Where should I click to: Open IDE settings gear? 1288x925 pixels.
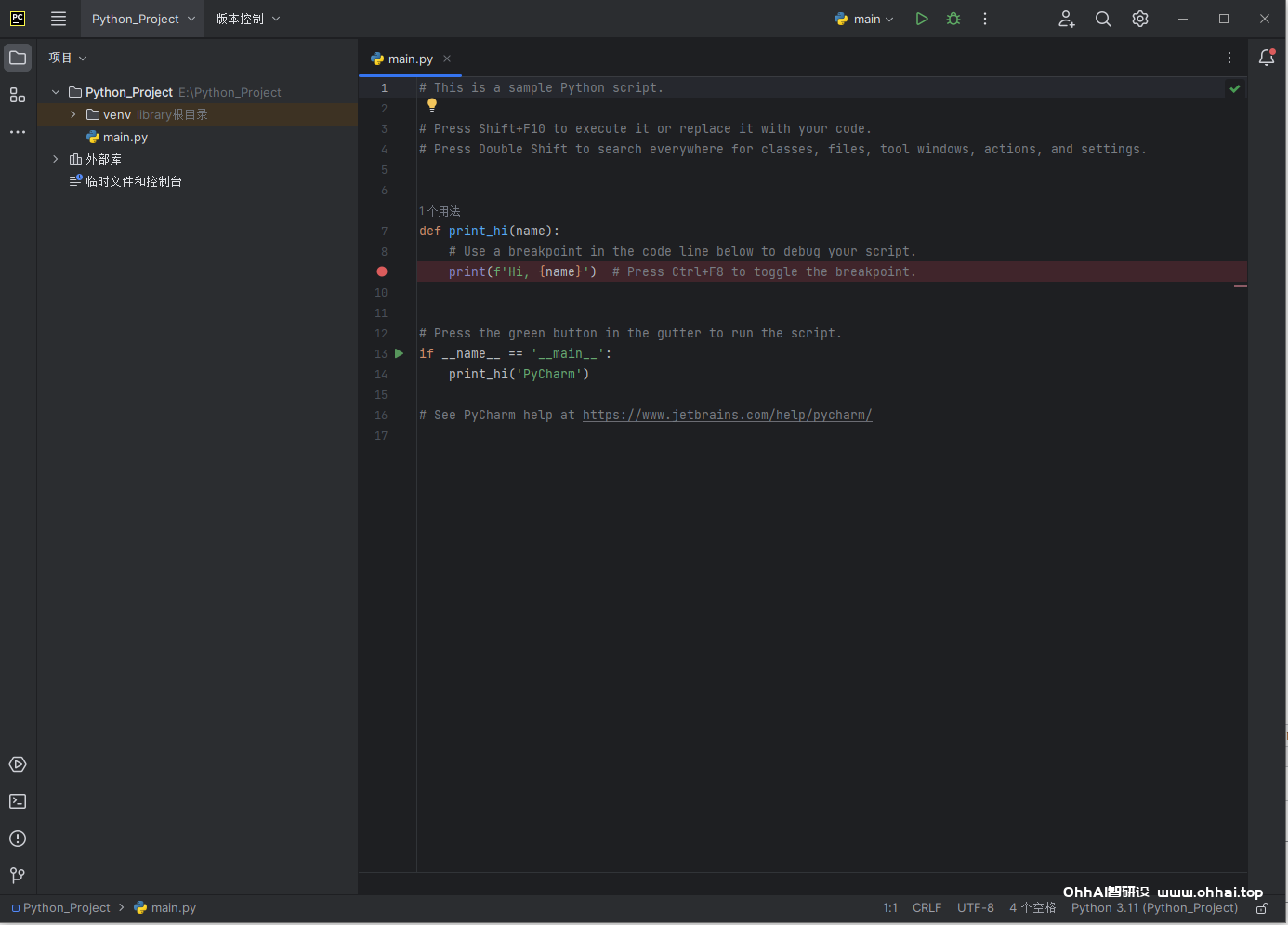click(1140, 19)
